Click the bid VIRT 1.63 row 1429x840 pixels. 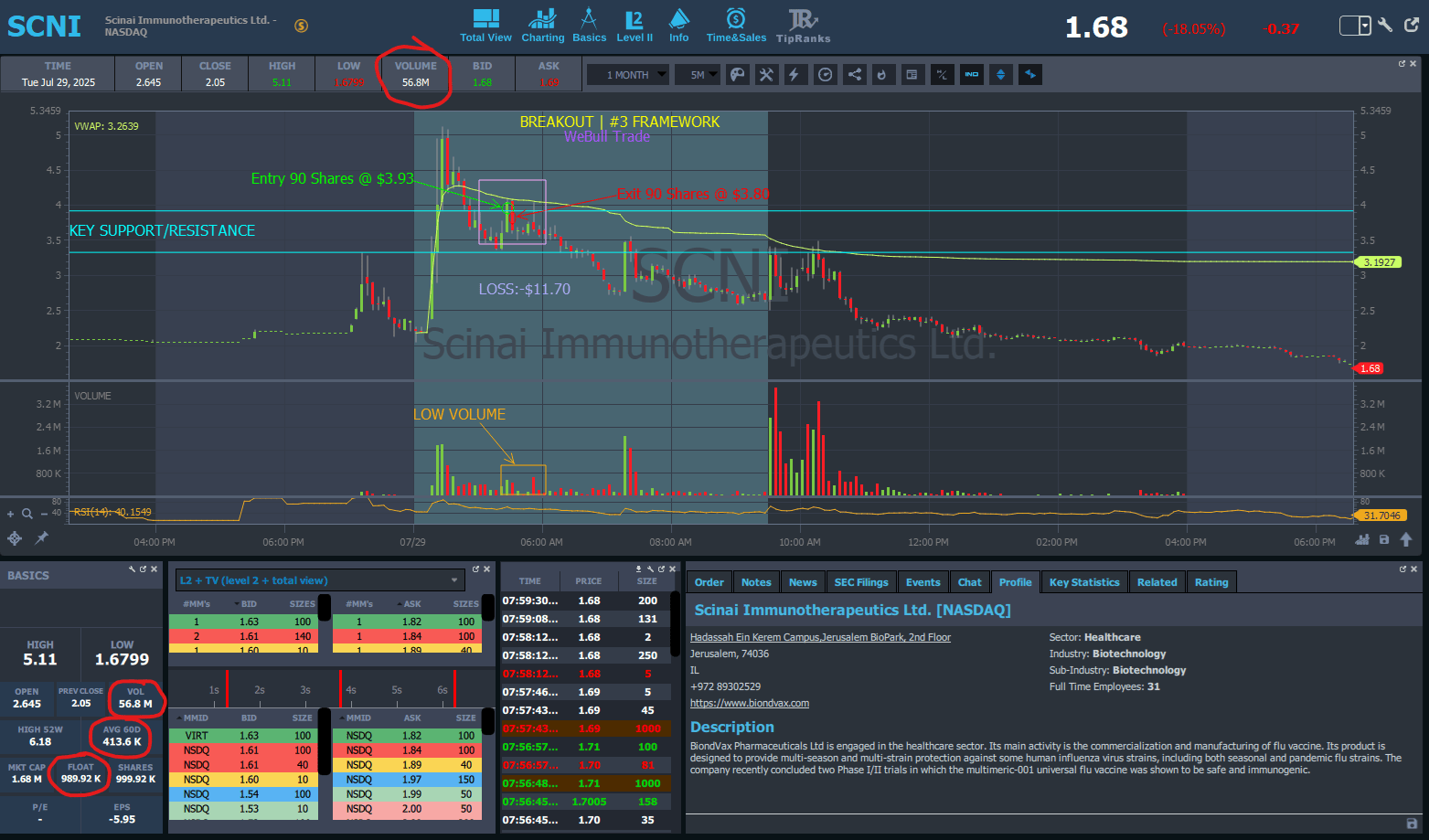pyautogui.click(x=242, y=736)
